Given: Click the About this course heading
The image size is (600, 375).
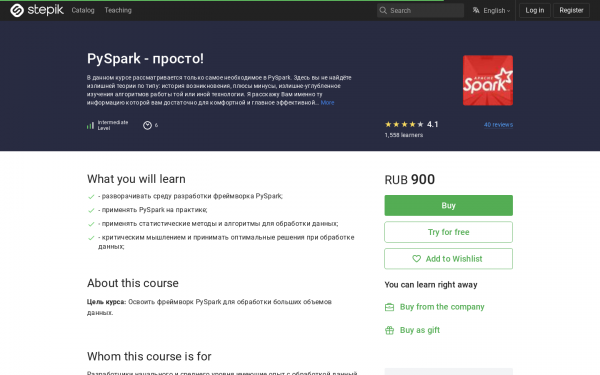Looking at the screenshot, I should 133,283.
